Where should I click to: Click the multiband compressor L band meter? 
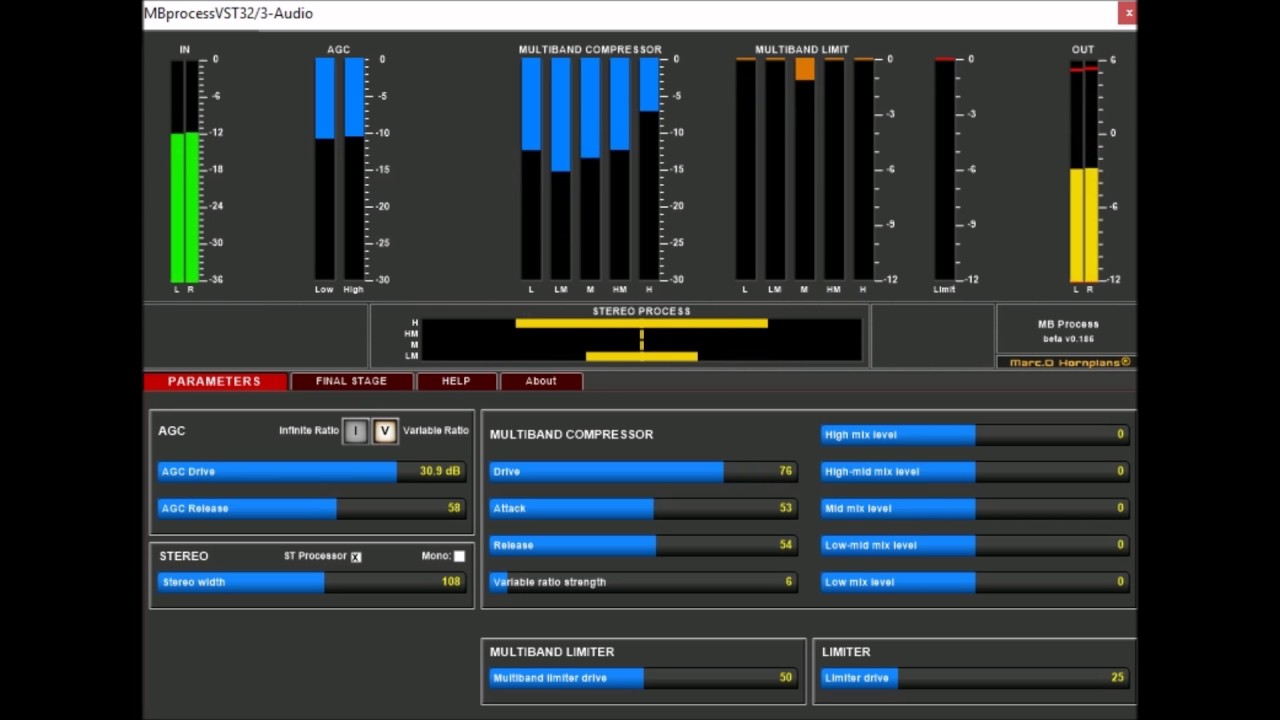click(x=531, y=169)
